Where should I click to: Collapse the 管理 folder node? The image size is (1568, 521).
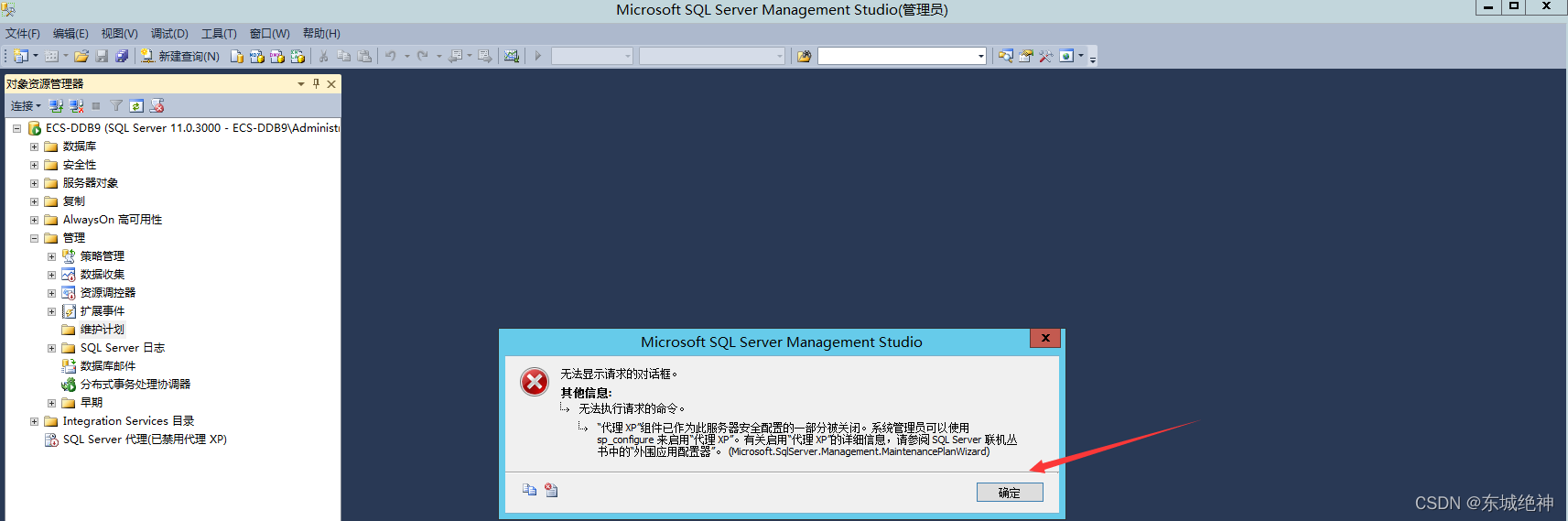(x=34, y=238)
